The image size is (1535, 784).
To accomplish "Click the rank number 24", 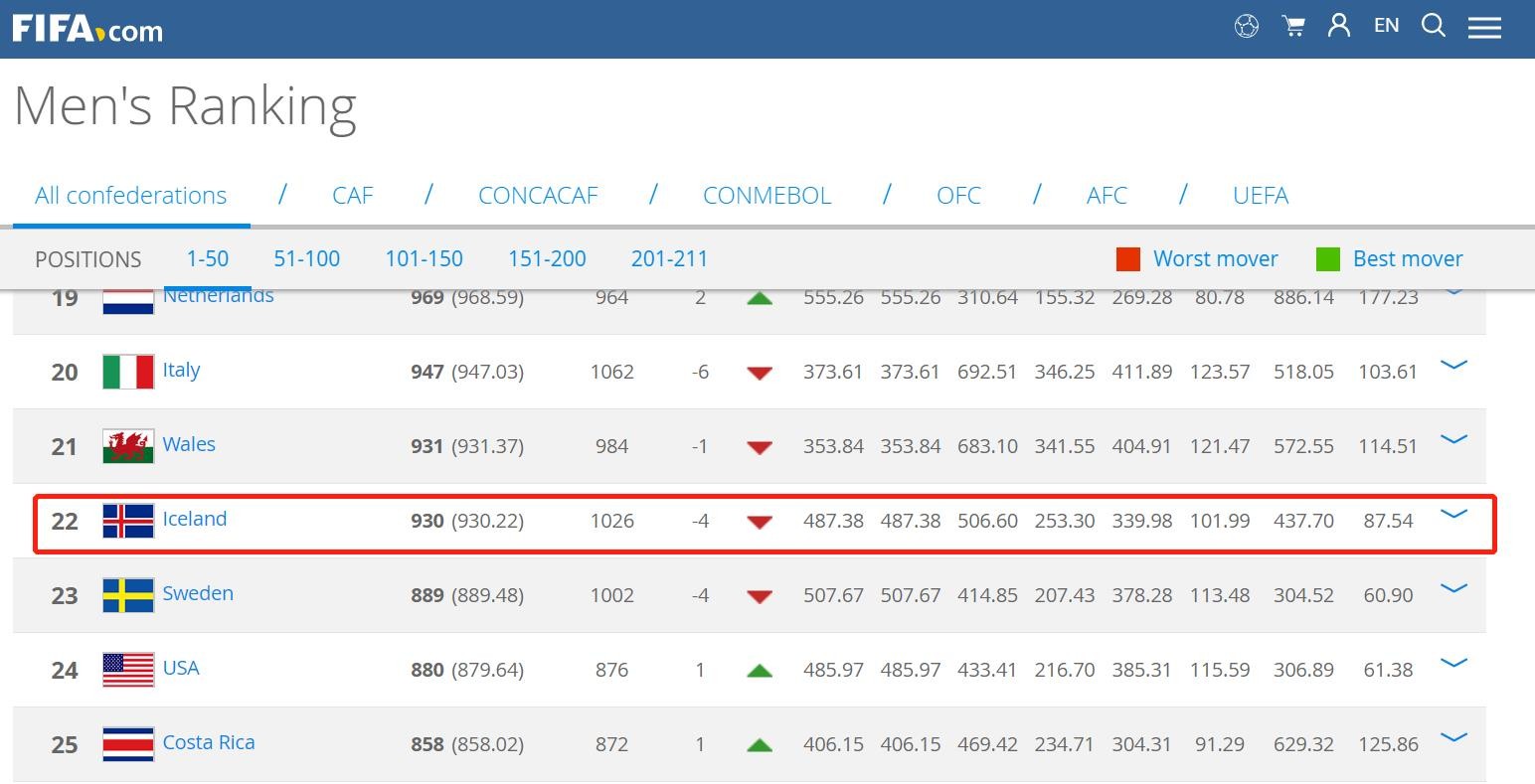I will click(65, 671).
